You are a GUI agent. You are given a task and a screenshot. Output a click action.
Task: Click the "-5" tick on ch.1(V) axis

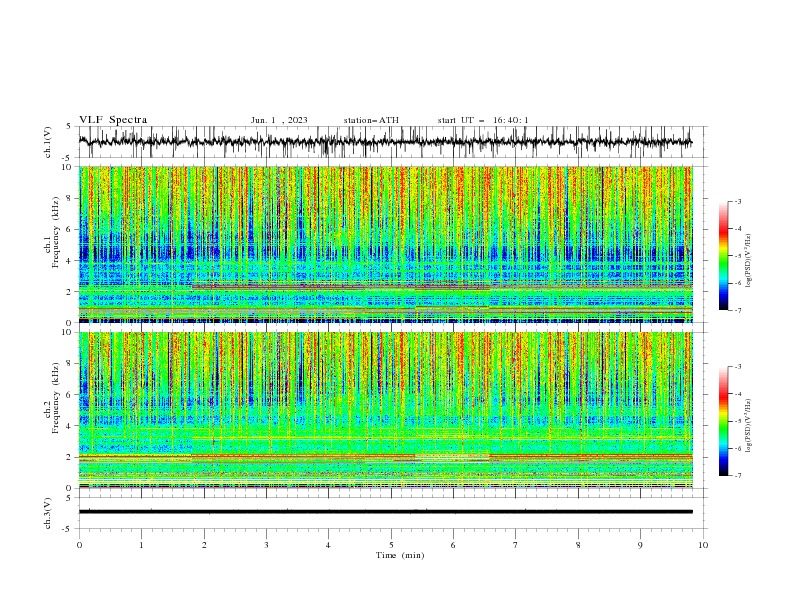click(x=68, y=158)
